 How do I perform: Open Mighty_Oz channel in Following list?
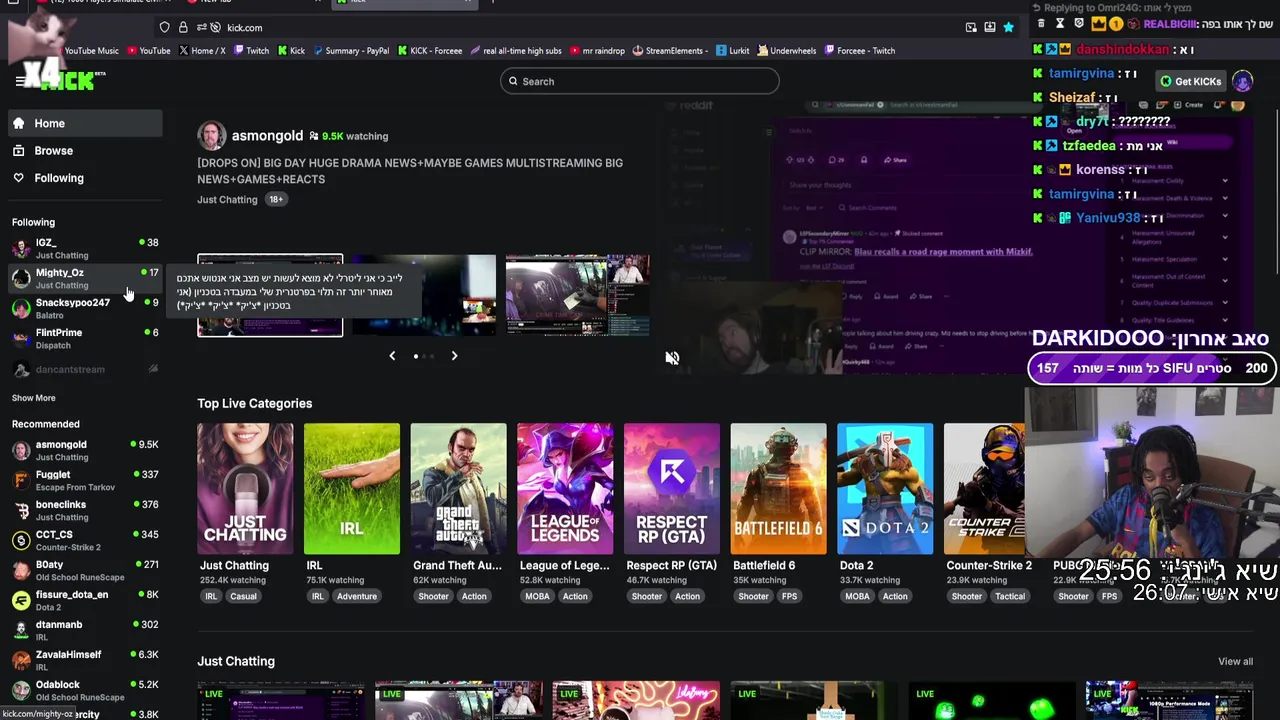(x=85, y=278)
